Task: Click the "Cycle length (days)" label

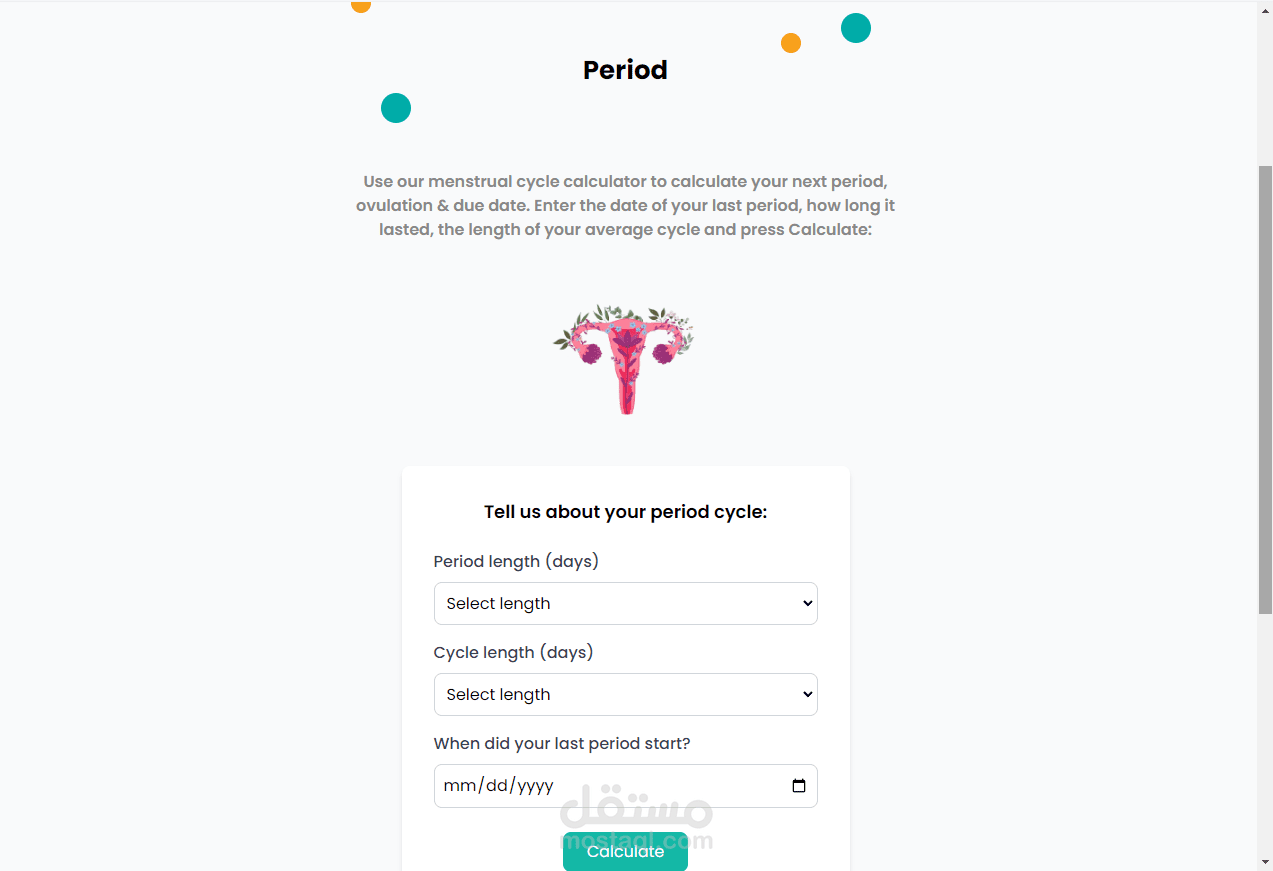Action: pos(513,653)
